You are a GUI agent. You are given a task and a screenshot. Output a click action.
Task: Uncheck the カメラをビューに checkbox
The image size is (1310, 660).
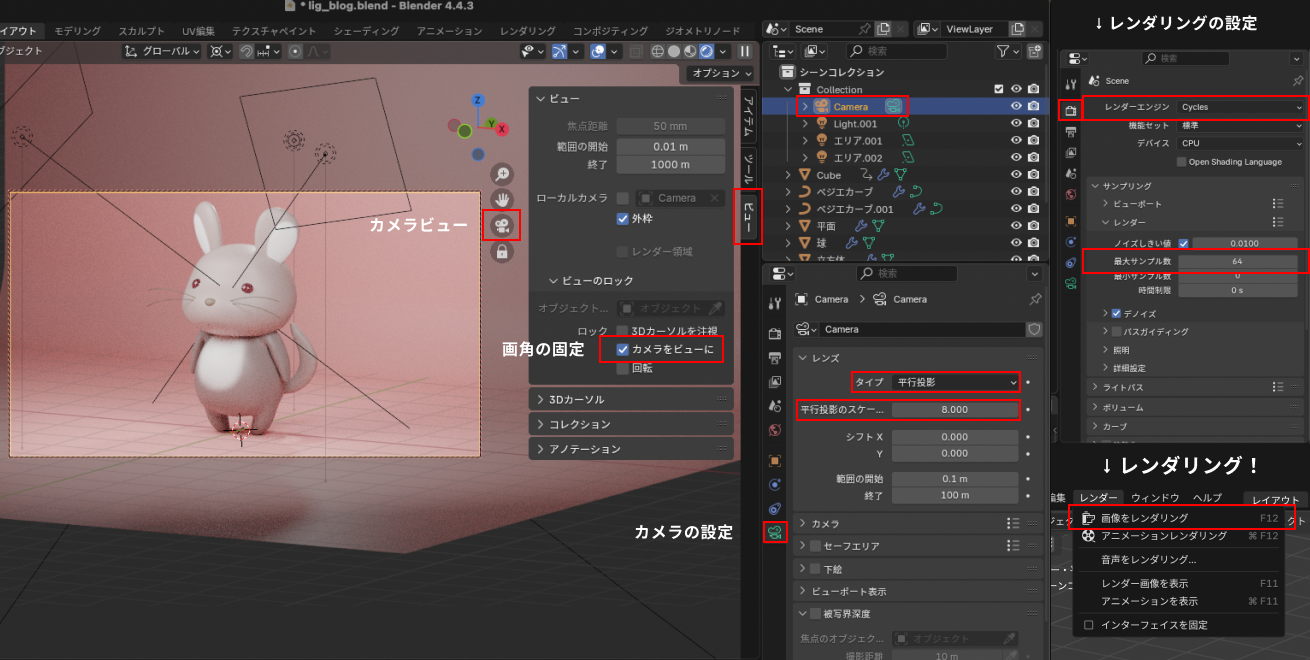pos(623,349)
